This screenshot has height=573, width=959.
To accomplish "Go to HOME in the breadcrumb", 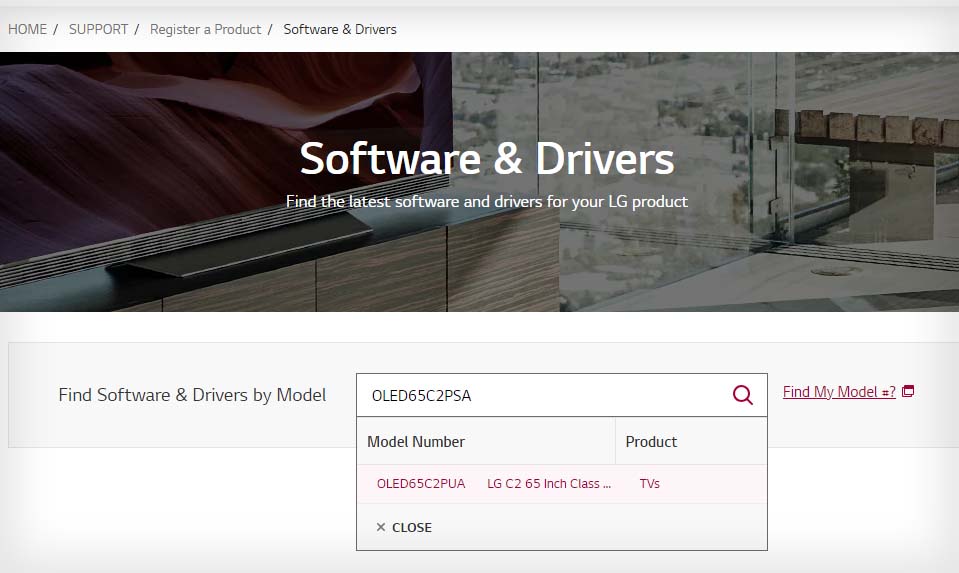I will (28, 29).
